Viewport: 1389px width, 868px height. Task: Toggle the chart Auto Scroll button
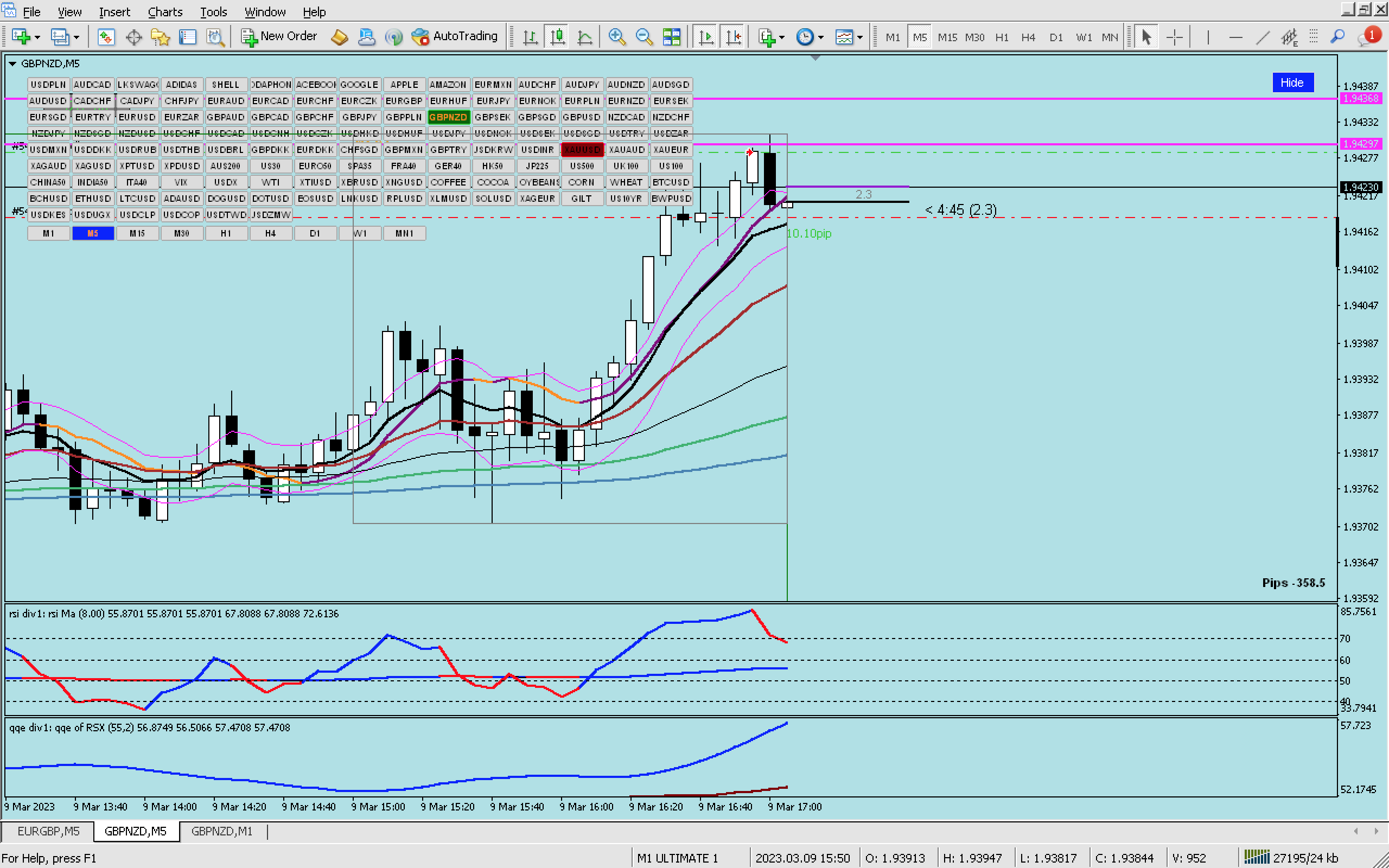coord(705,37)
